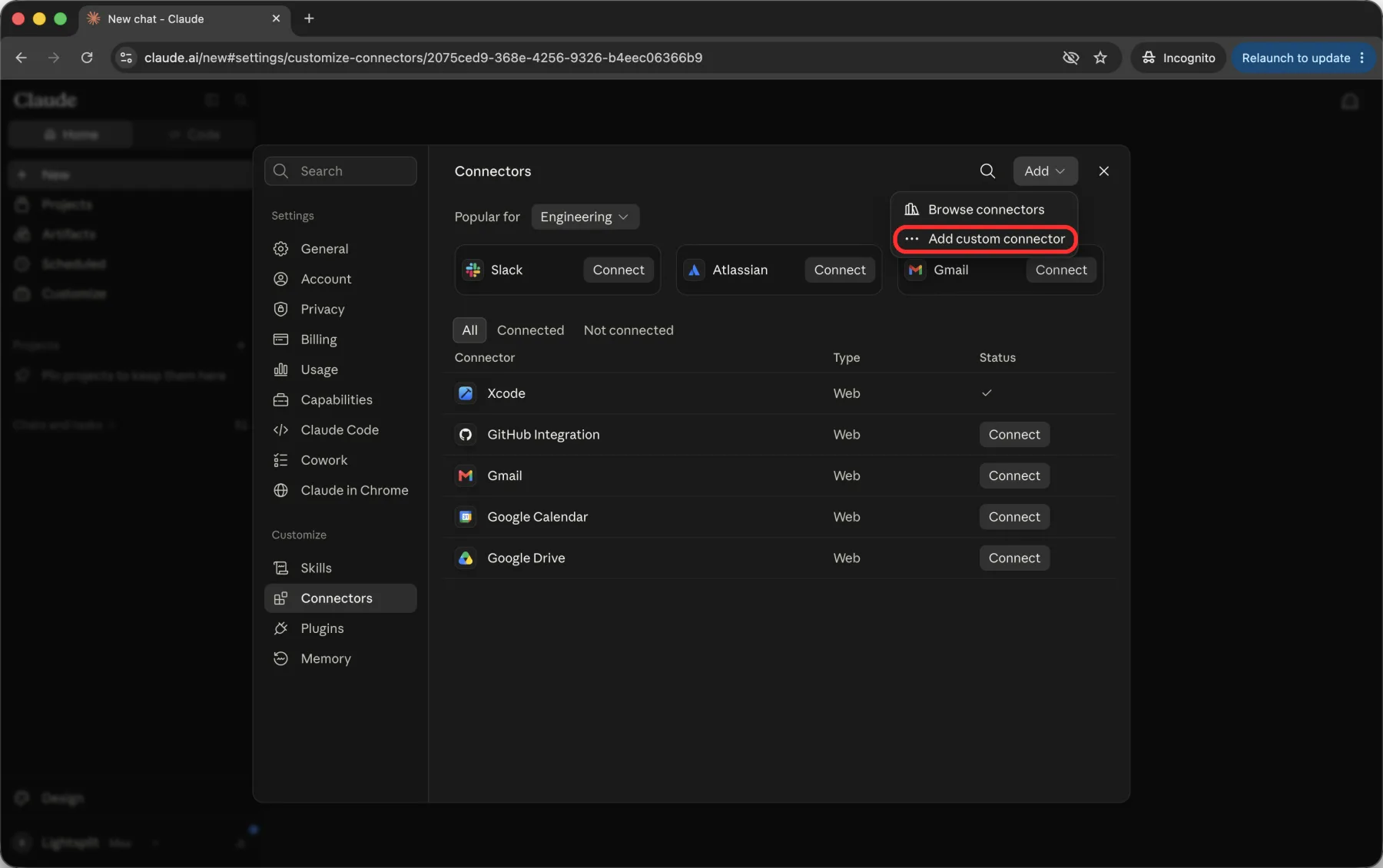The image size is (1383, 868).
Task: Close the settings dialog
Action: 1103,171
